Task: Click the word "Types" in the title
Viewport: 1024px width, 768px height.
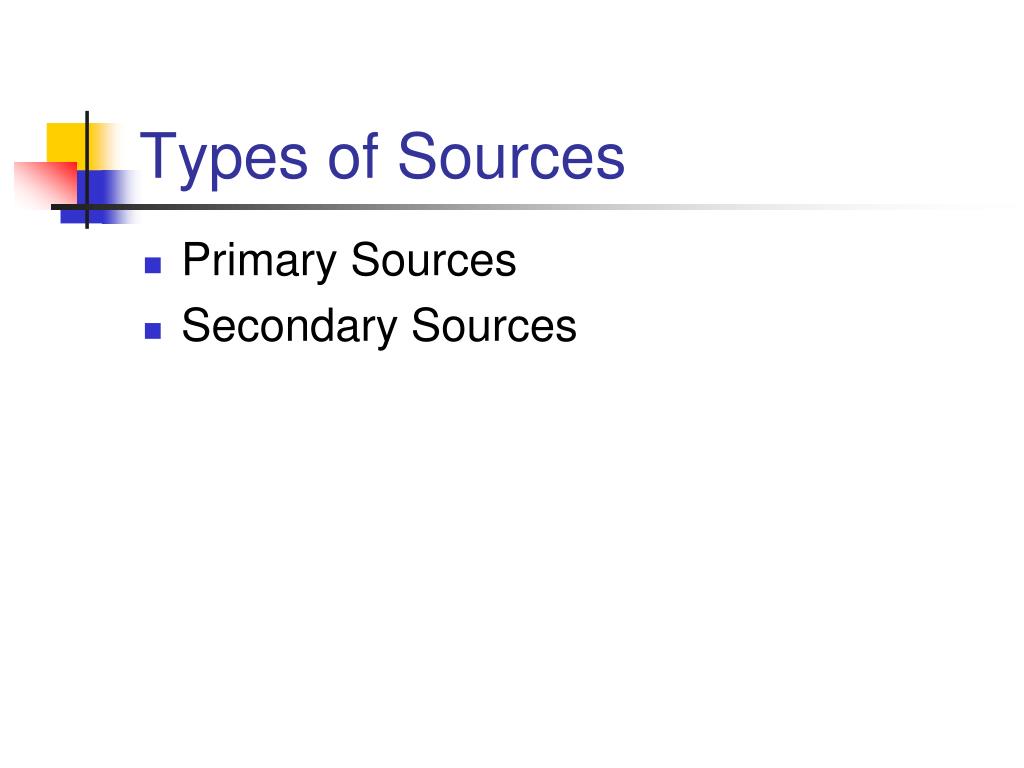Action: 223,160
